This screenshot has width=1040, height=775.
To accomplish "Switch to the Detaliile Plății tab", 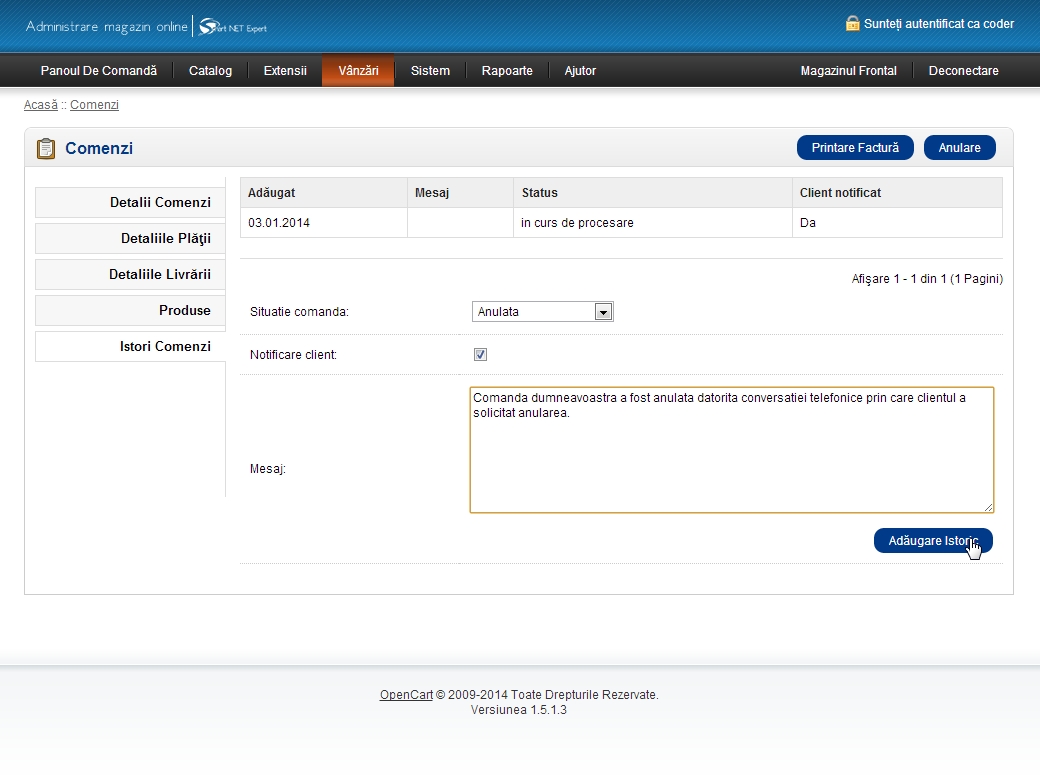I will pyautogui.click(x=130, y=239).
